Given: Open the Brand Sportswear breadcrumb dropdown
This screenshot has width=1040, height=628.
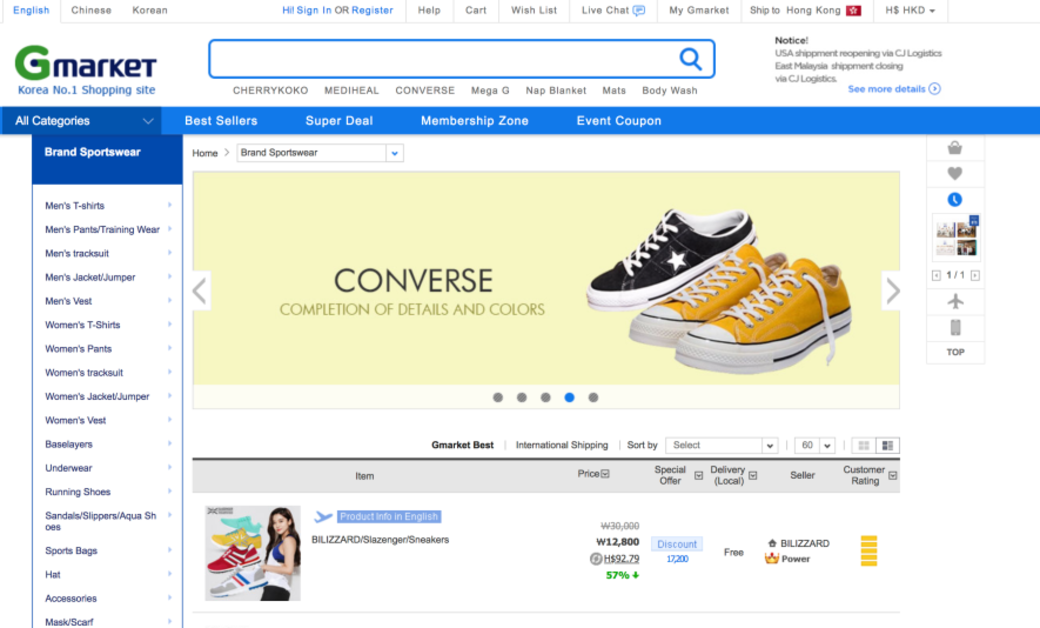Looking at the screenshot, I should pyautogui.click(x=320, y=153).
